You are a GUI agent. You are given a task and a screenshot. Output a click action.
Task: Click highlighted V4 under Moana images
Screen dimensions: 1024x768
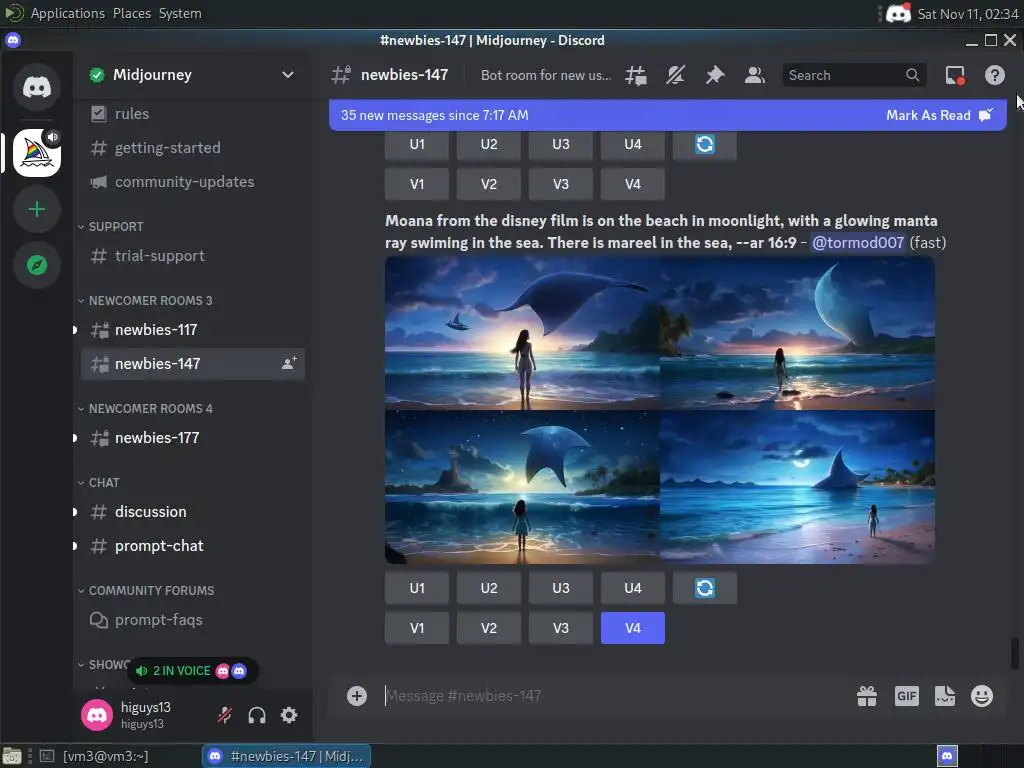633,628
